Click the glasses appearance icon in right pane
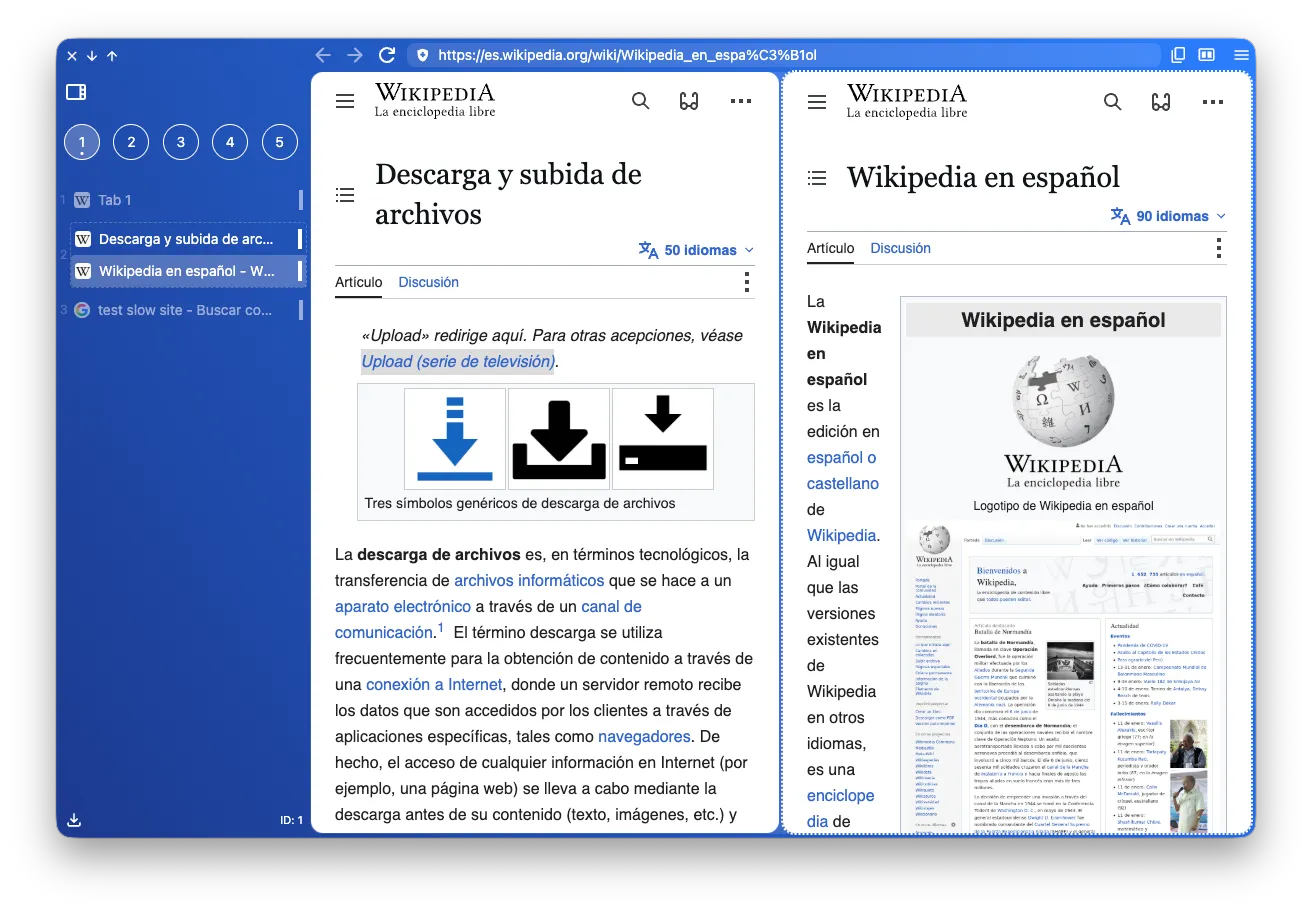 point(1161,101)
